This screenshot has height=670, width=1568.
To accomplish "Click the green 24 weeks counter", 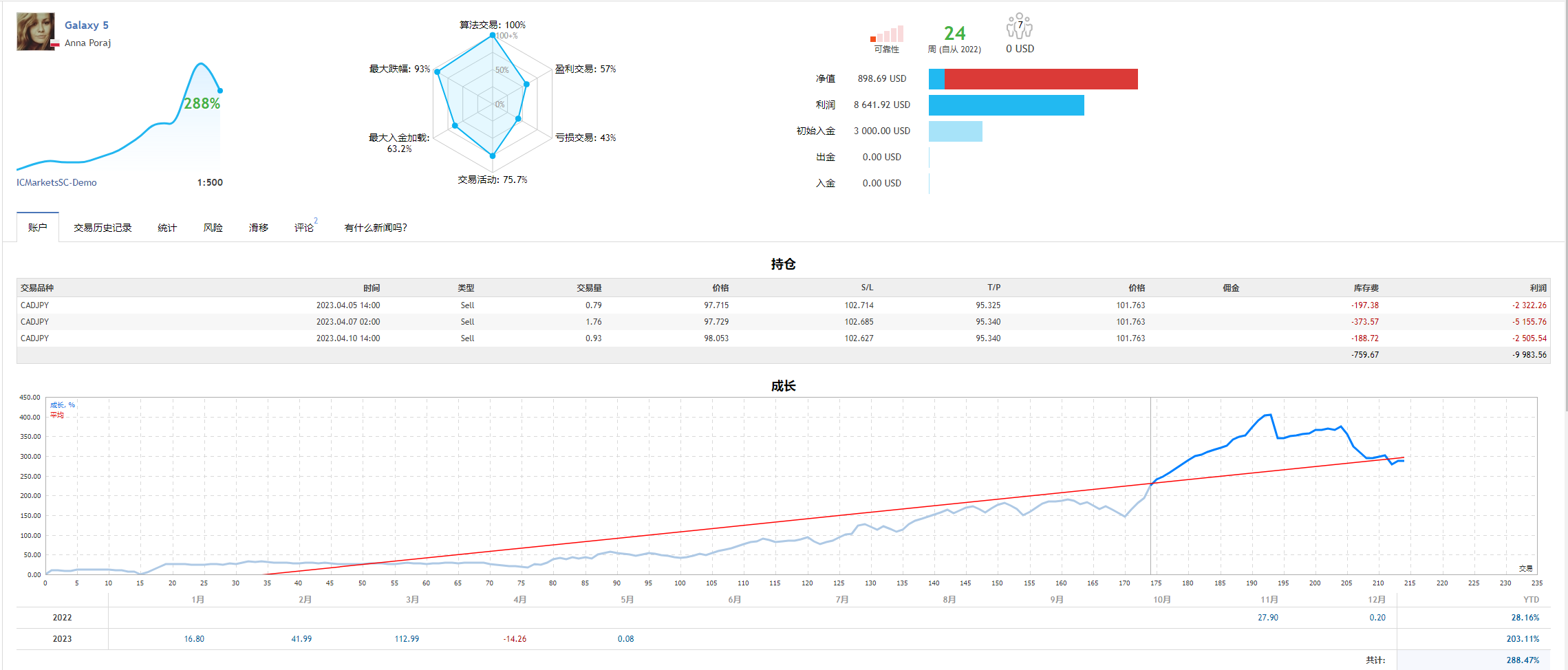I will [955, 33].
